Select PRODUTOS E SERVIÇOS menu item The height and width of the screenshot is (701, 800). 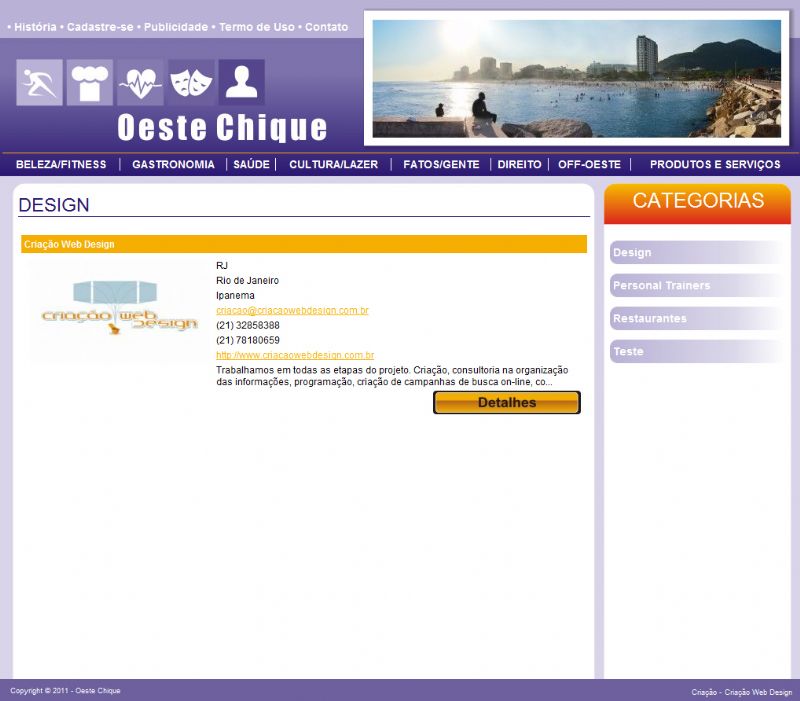(715, 164)
